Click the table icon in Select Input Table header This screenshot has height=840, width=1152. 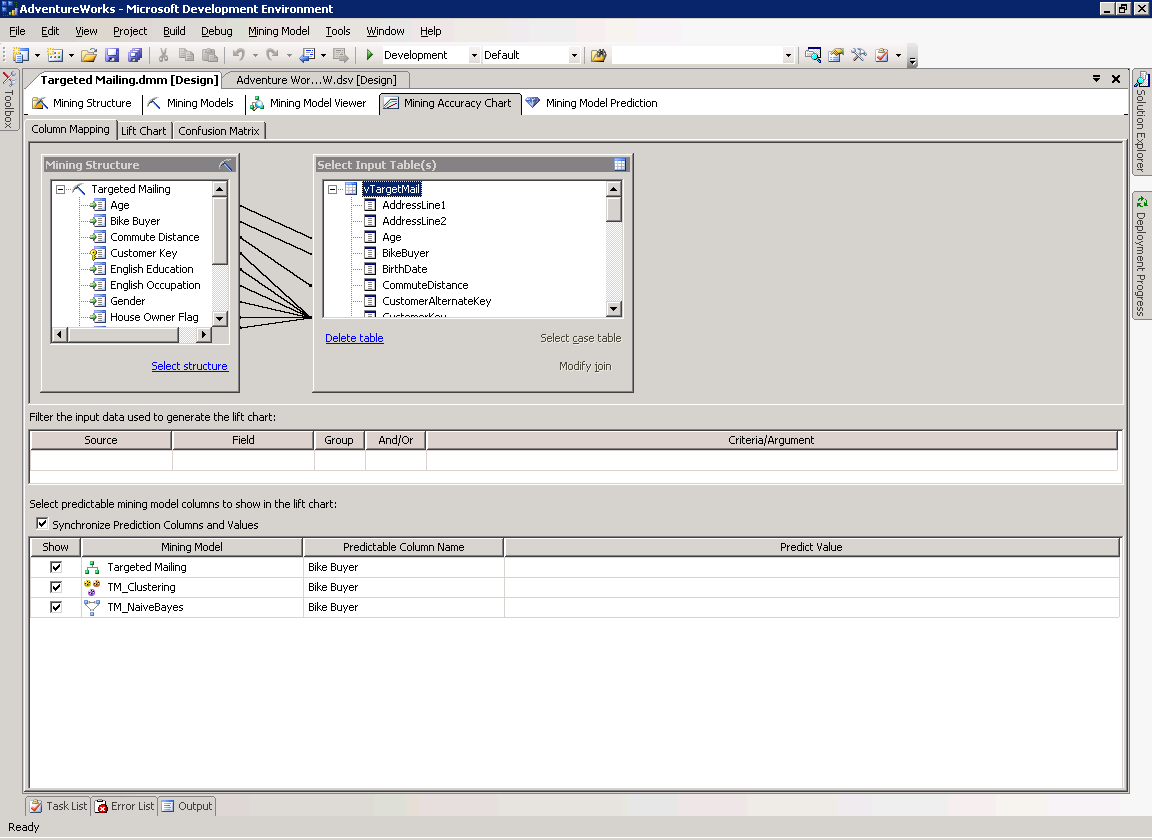point(620,165)
